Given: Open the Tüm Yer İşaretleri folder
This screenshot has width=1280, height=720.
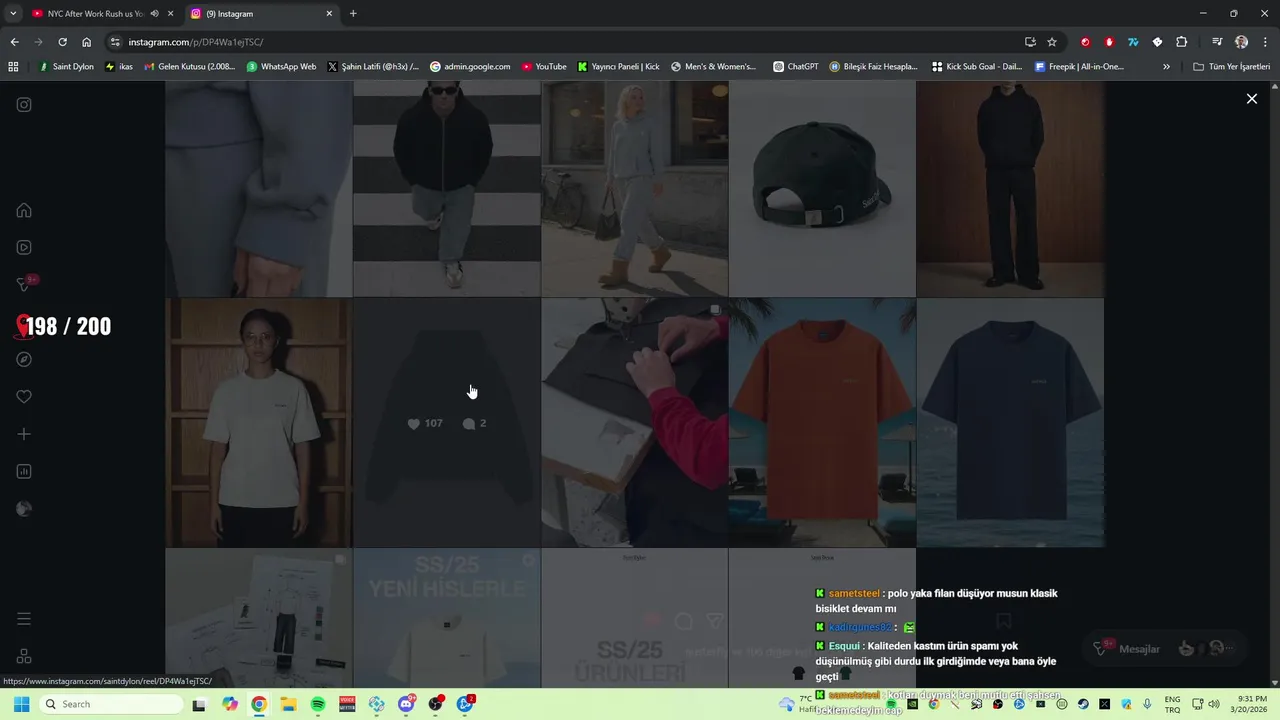Looking at the screenshot, I should (1232, 67).
